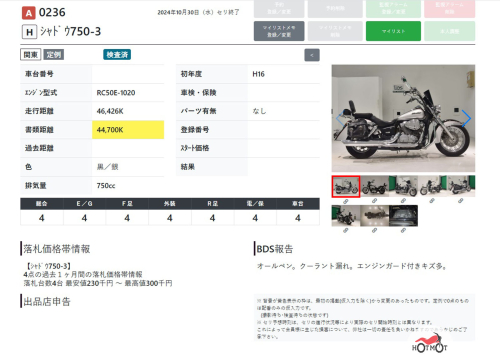Image resolution: width=500 pixels, height=360 pixels.
Task: Click the grey マイリストメモ 削除 button
Action: pyautogui.click(x=335, y=31)
